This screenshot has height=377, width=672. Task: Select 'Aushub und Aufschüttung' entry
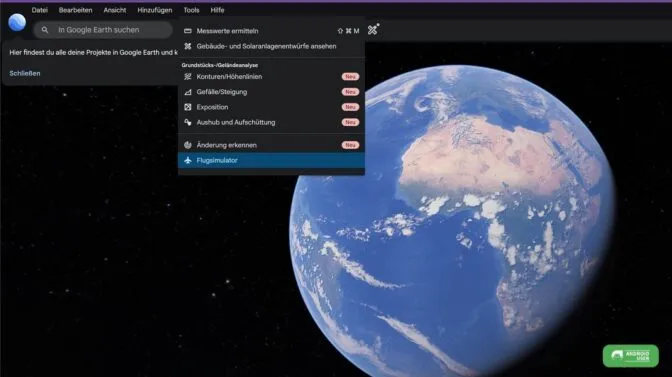[271, 122]
